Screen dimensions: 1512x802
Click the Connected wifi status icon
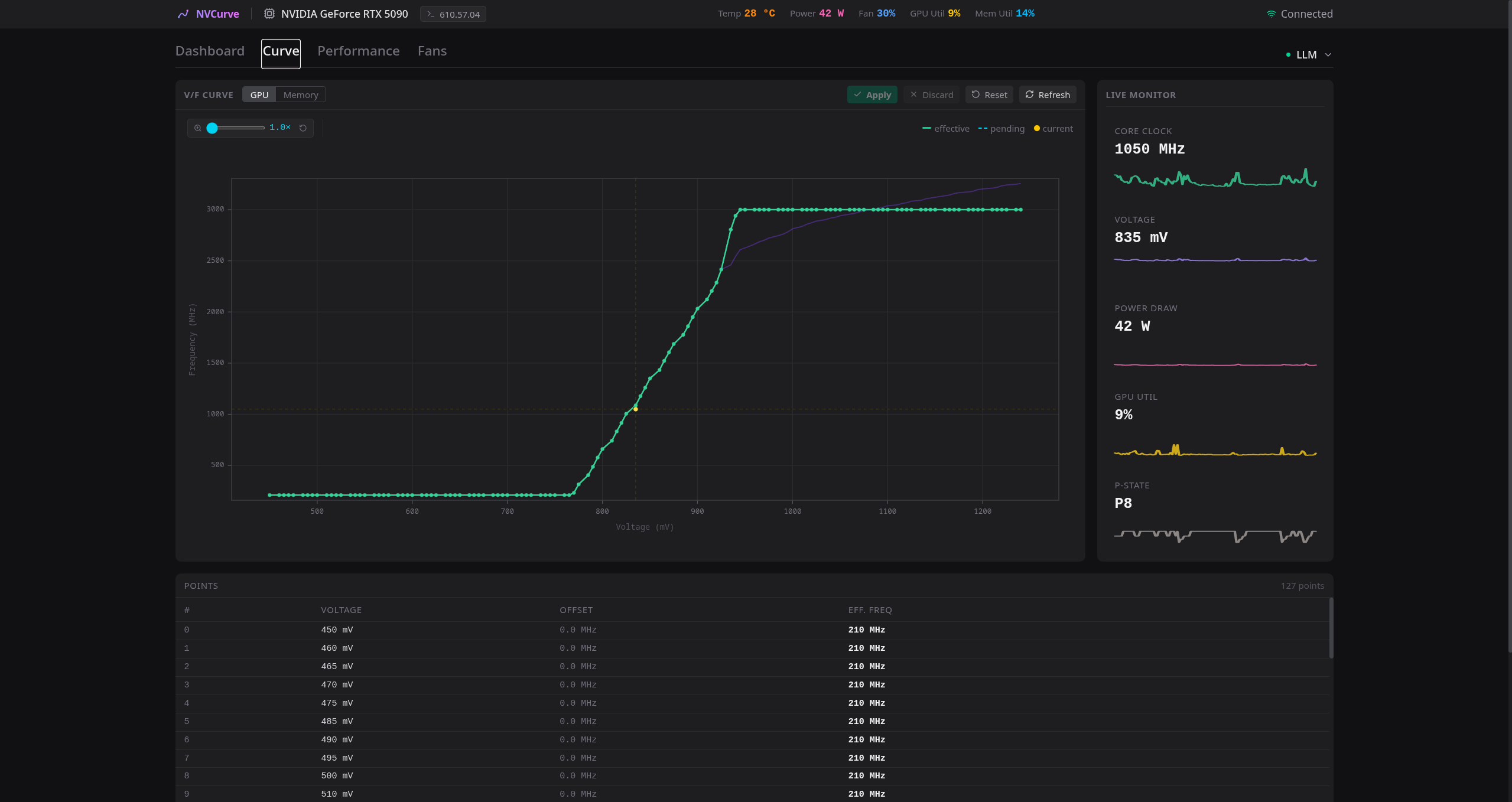[1271, 14]
